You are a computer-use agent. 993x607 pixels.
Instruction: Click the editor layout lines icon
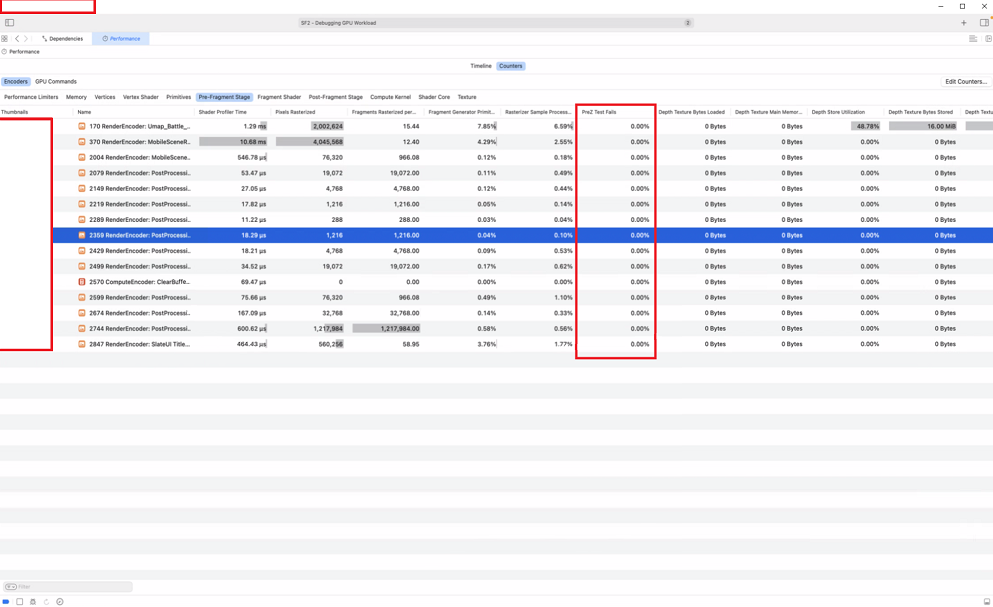(973, 39)
